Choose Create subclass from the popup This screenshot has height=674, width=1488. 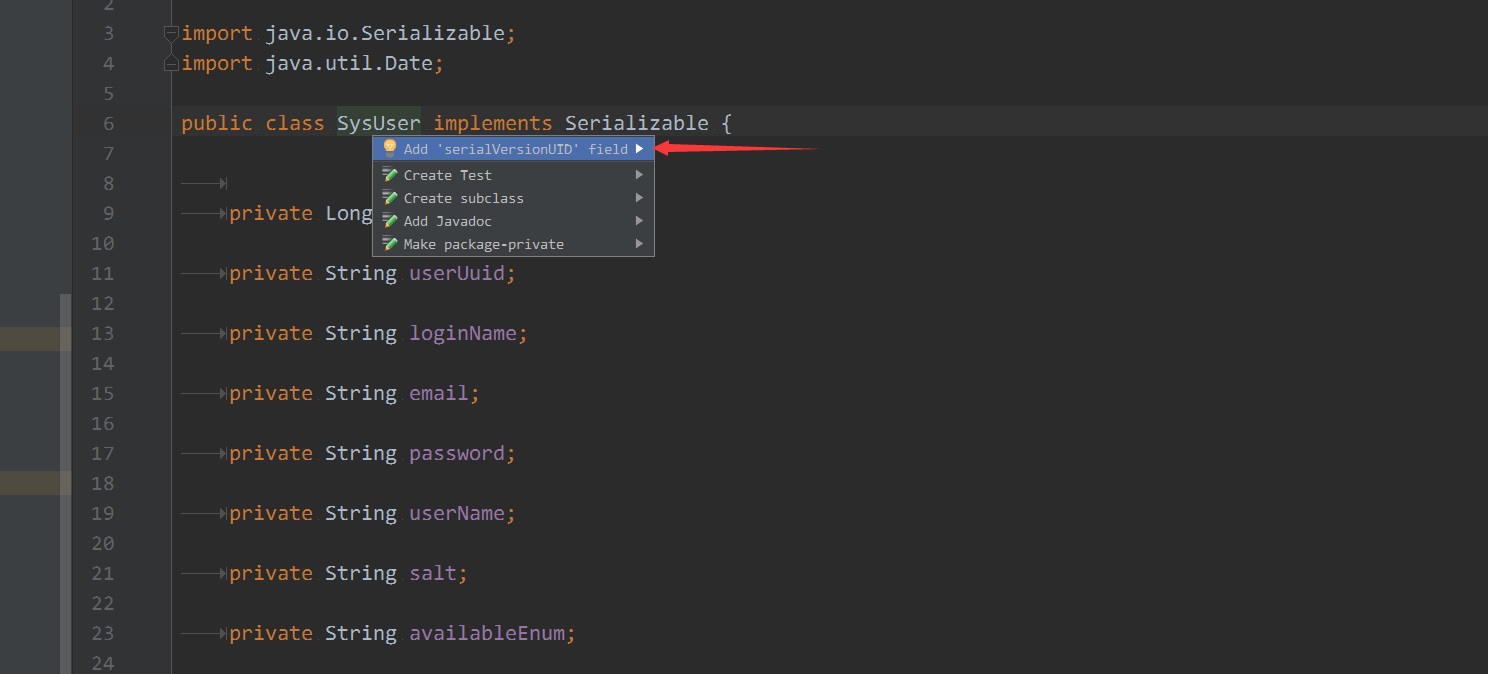463,198
